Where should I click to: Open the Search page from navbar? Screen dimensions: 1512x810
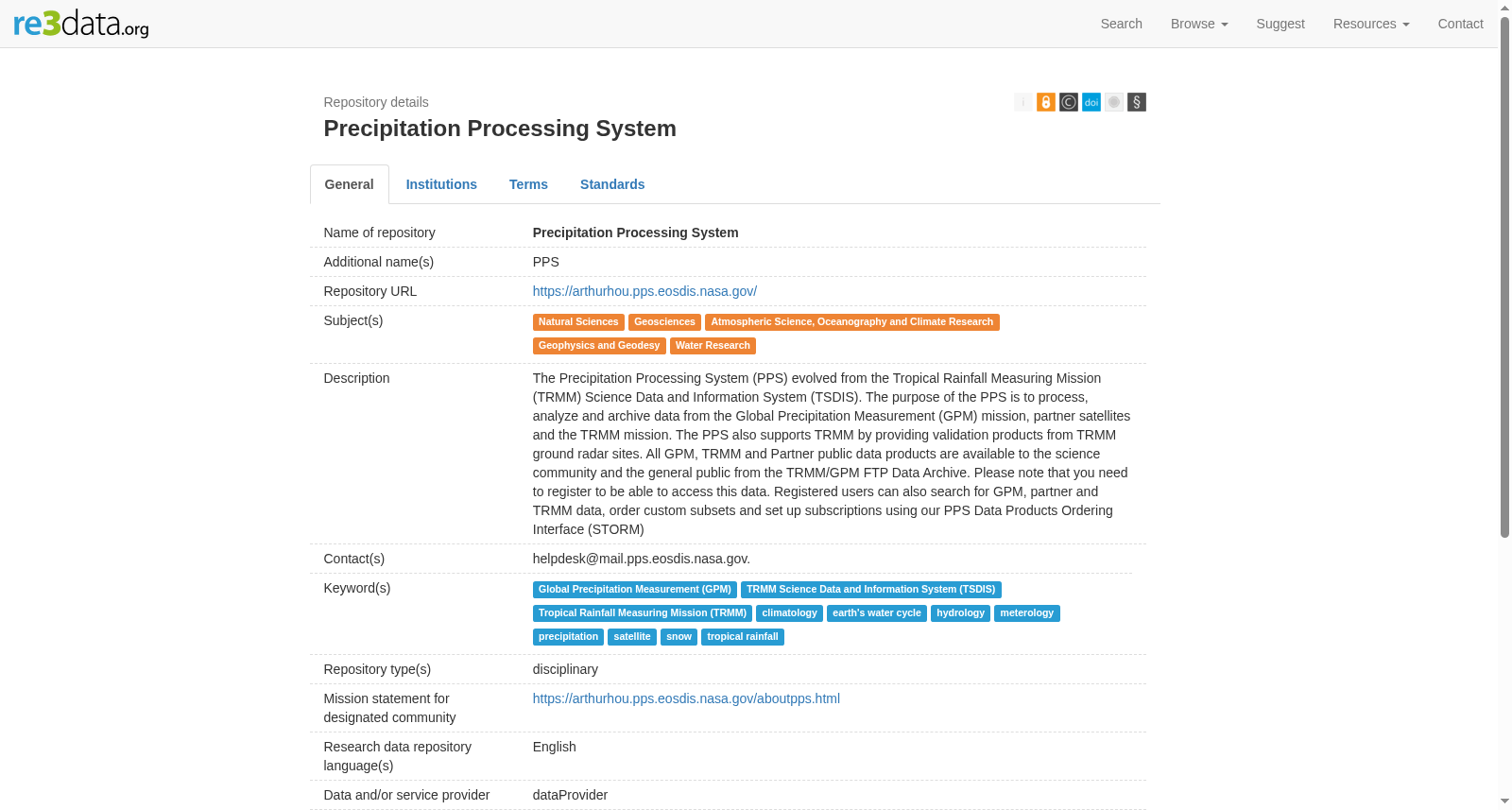1121,24
